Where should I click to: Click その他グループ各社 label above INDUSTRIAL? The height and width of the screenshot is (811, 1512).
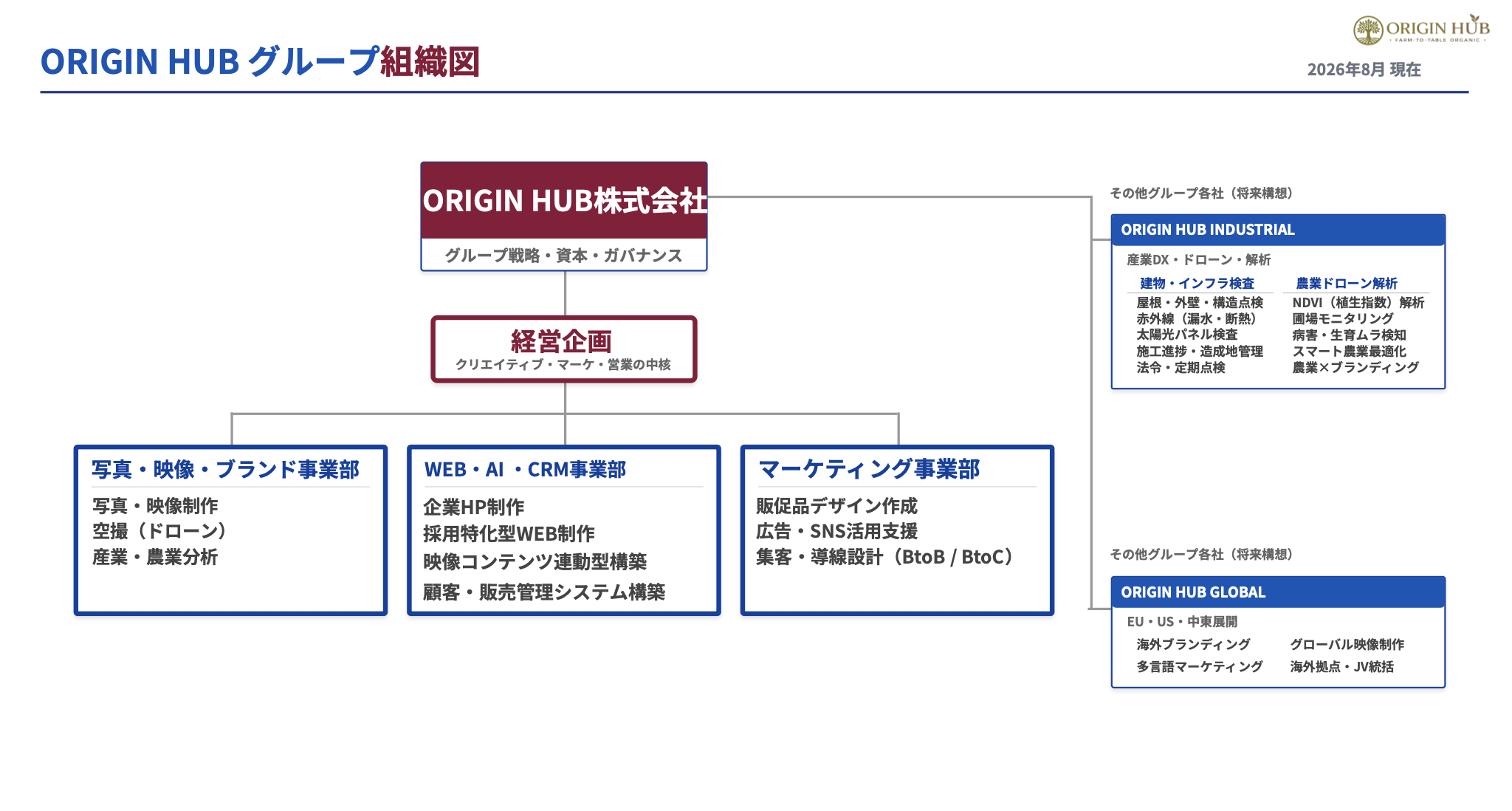[x=1201, y=194]
